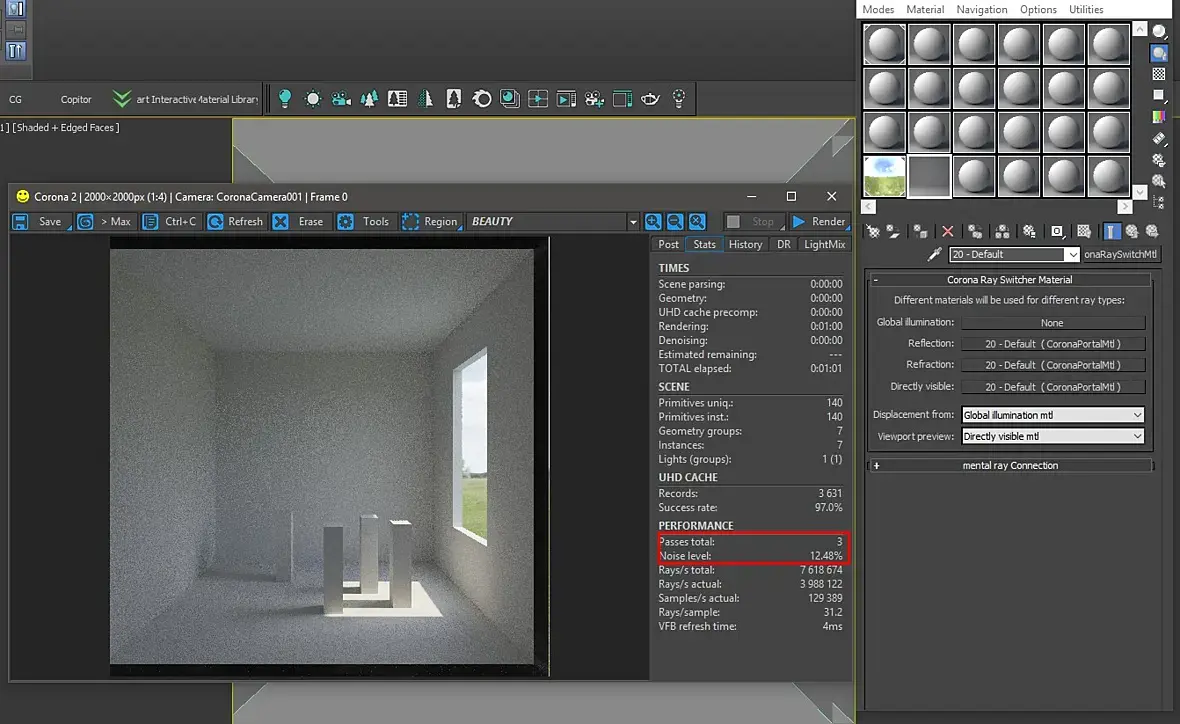Collapse the Corona Ray Switcher Material rollout
Screen dimensions: 1180x724
(1010, 279)
